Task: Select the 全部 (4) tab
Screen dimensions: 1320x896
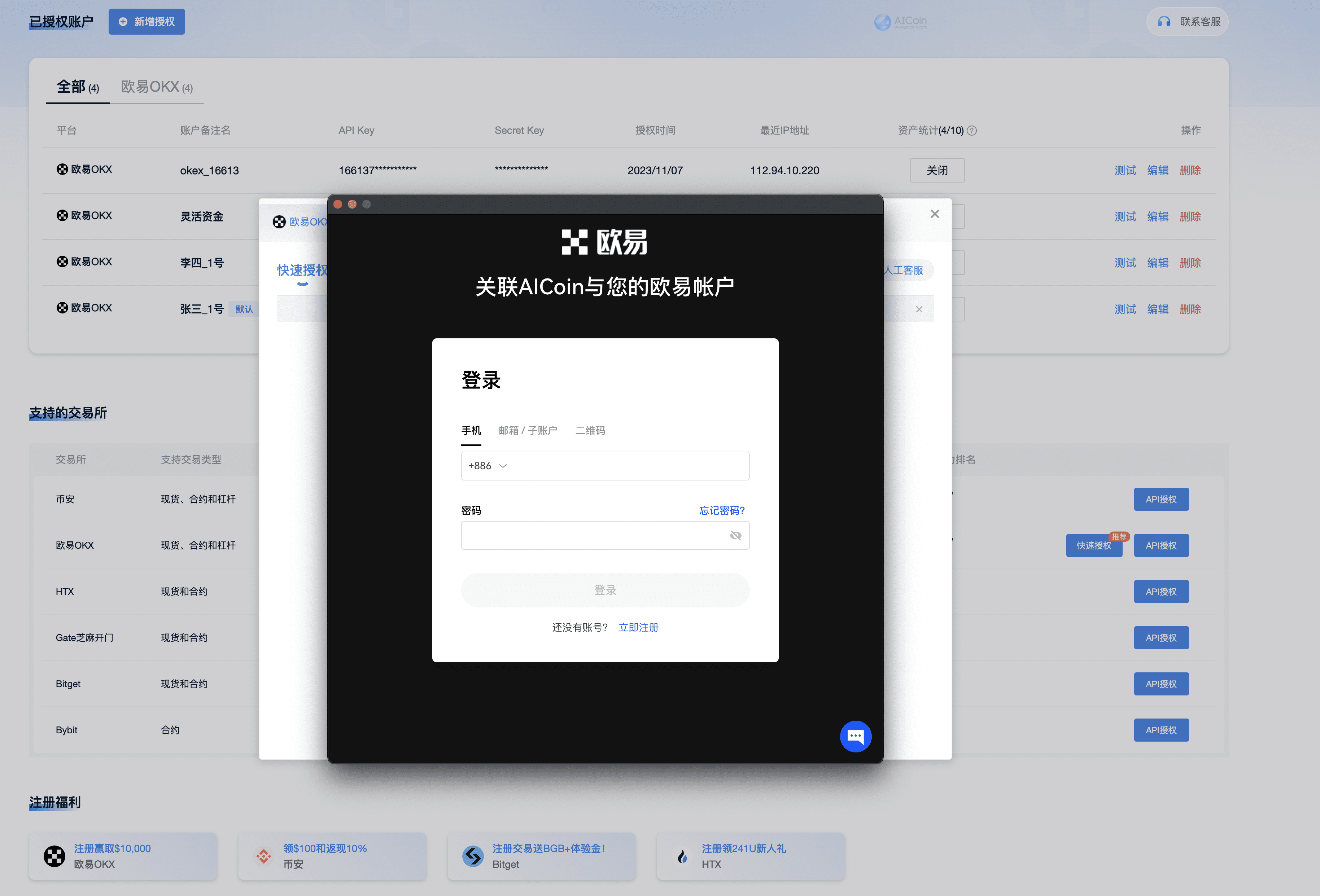Action: point(78,87)
